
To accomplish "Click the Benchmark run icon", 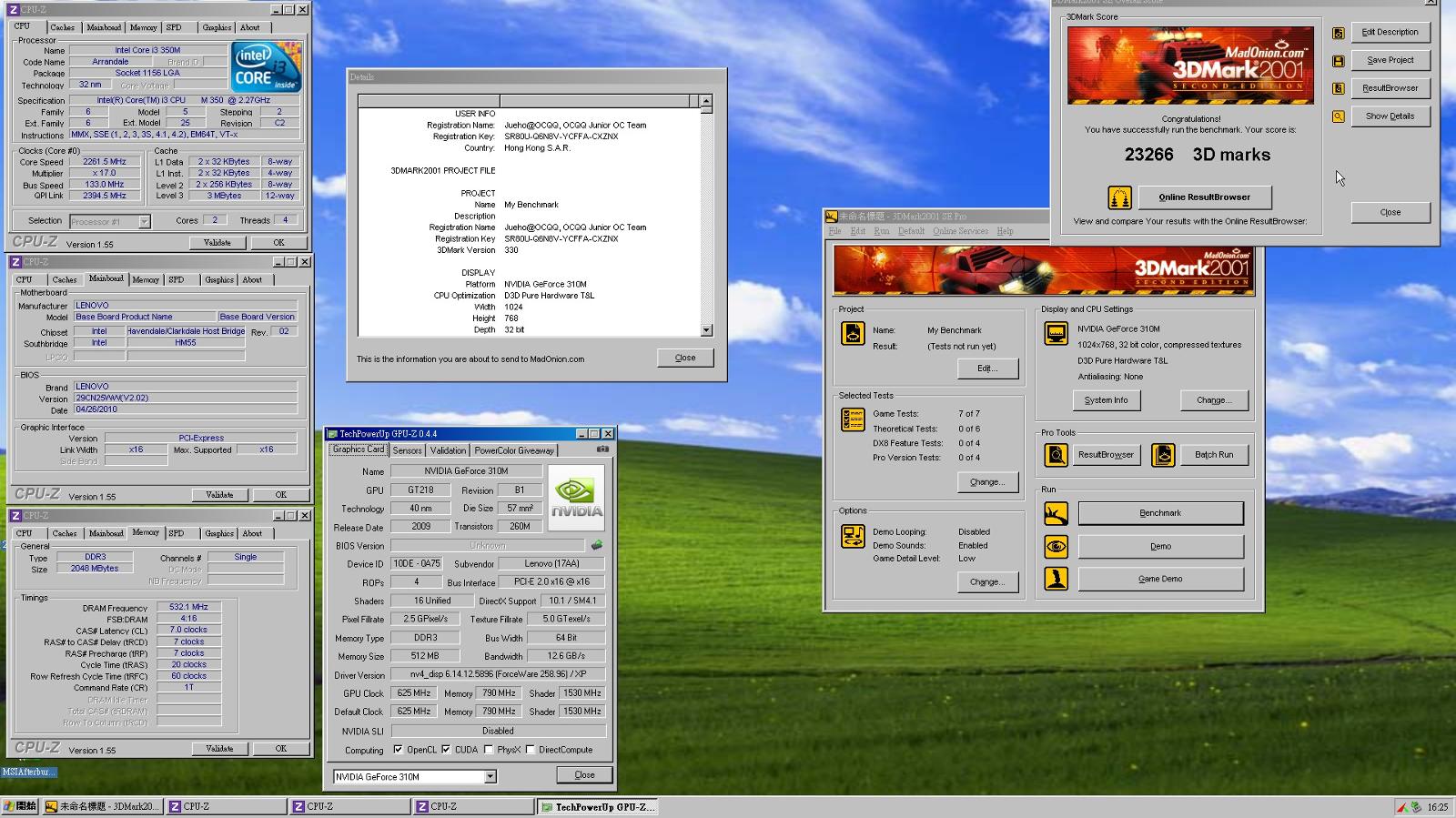I will click(1056, 513).
